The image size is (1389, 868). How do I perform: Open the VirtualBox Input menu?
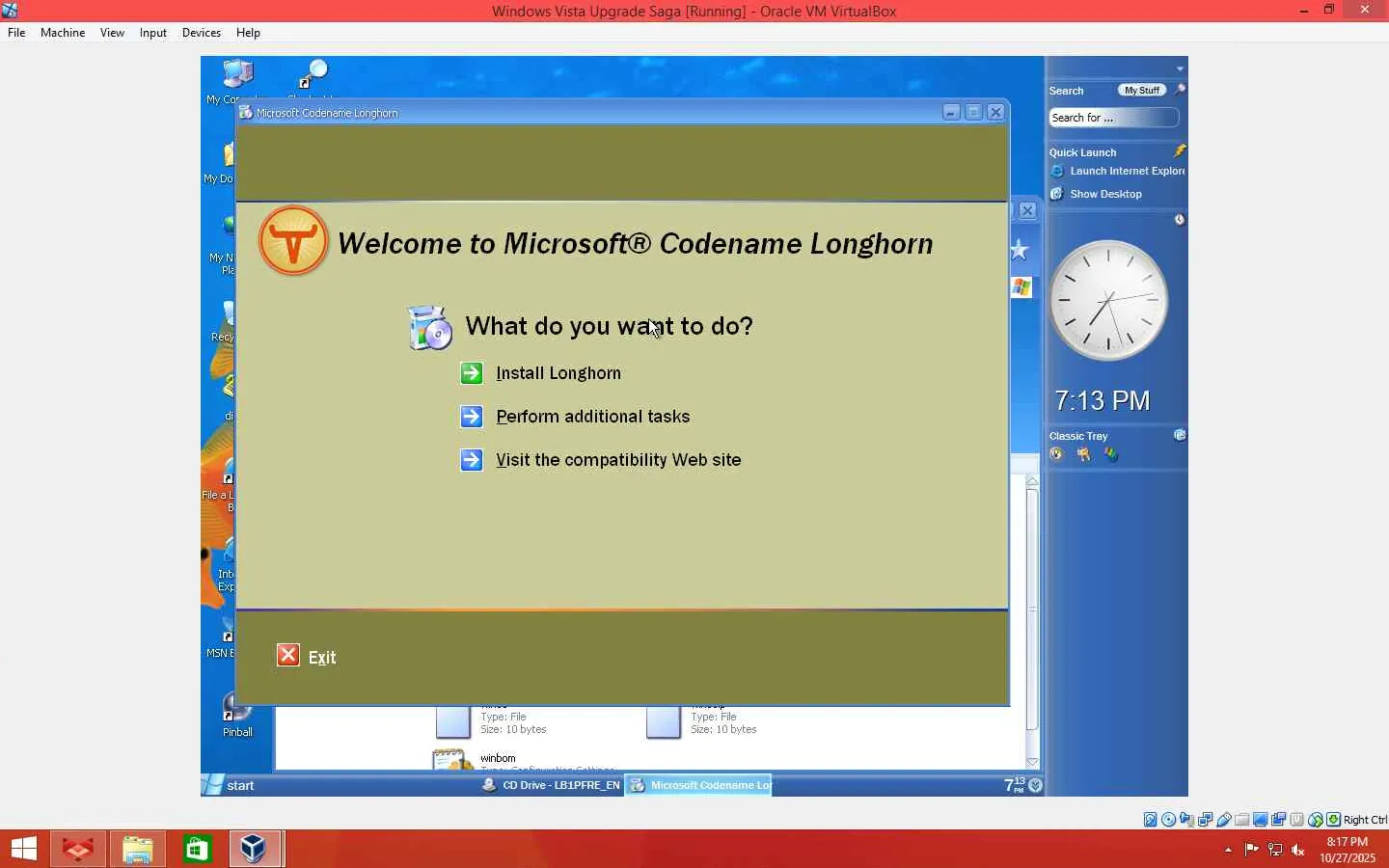[152, 33]
